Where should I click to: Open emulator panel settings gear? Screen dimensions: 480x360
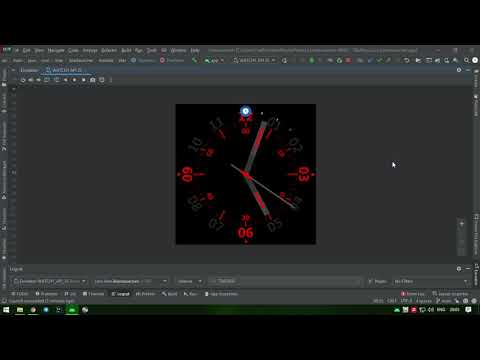[x=459, y=70]
